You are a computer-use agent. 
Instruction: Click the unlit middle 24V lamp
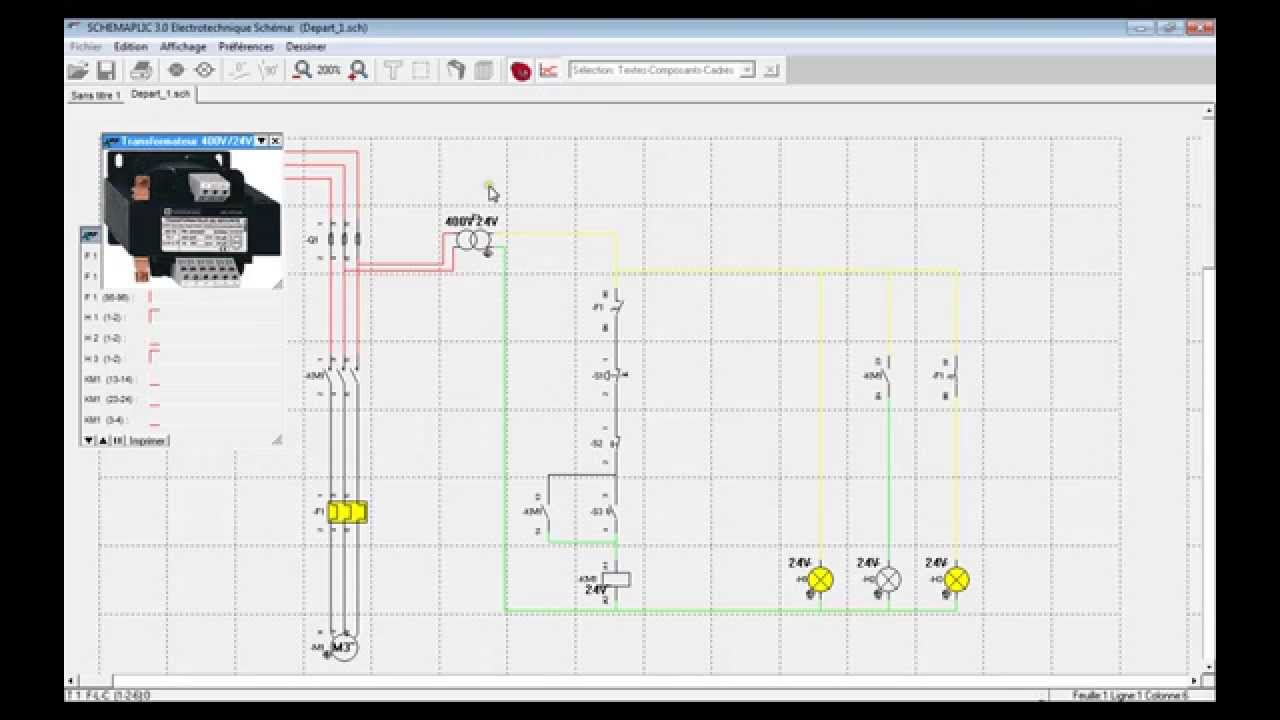(888, 579)
